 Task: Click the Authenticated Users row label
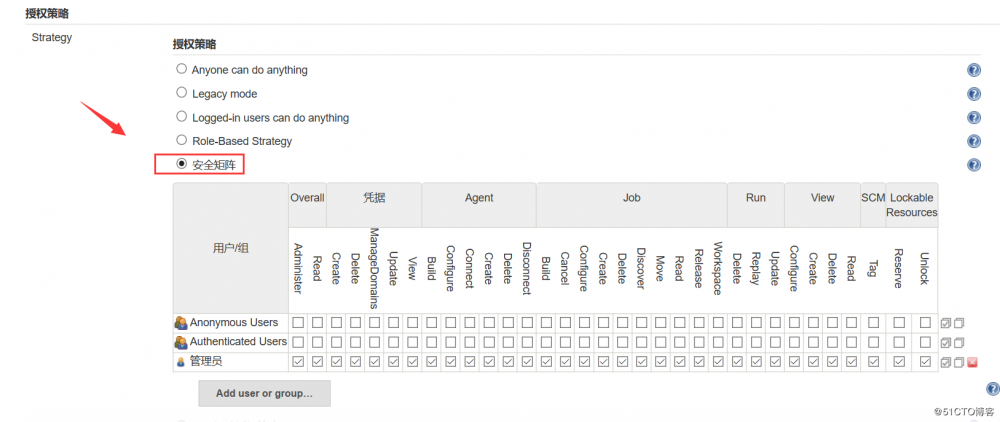(x=238, y=342)
